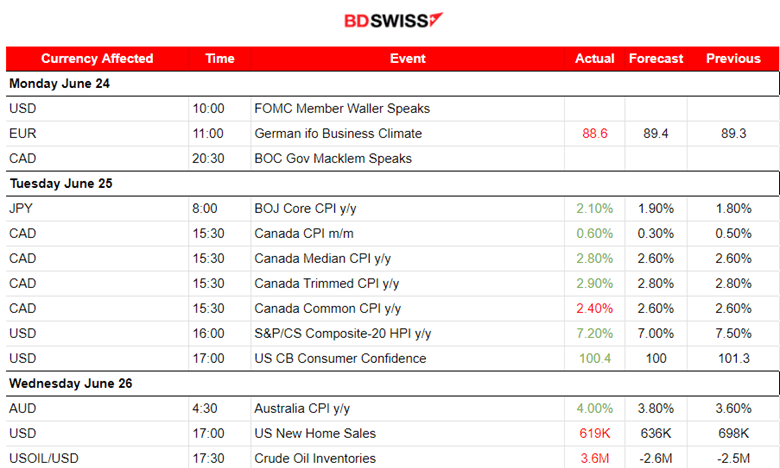Click the Currency Affected column header

click(97, 59)
